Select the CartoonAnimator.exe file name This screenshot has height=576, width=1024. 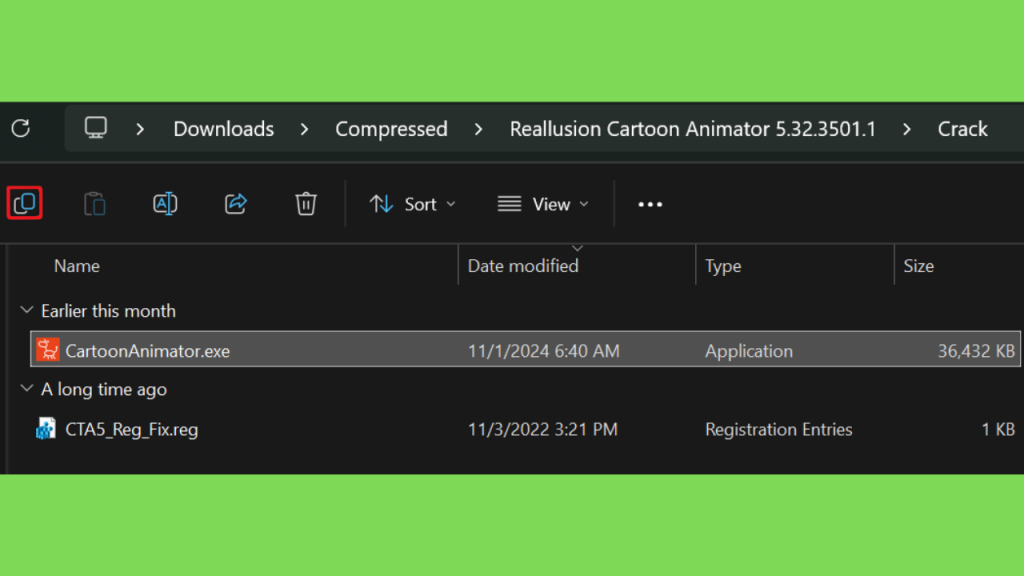coord(148,351)
